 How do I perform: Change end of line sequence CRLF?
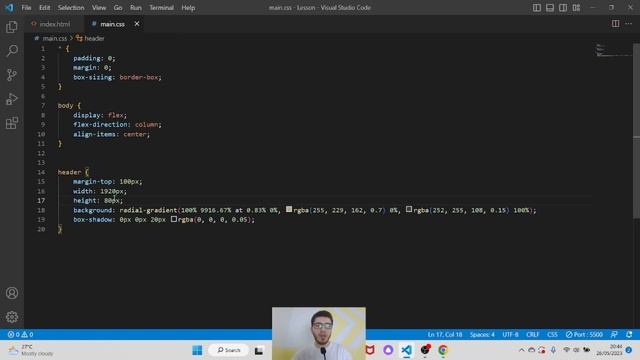click(x=533, y=334)
